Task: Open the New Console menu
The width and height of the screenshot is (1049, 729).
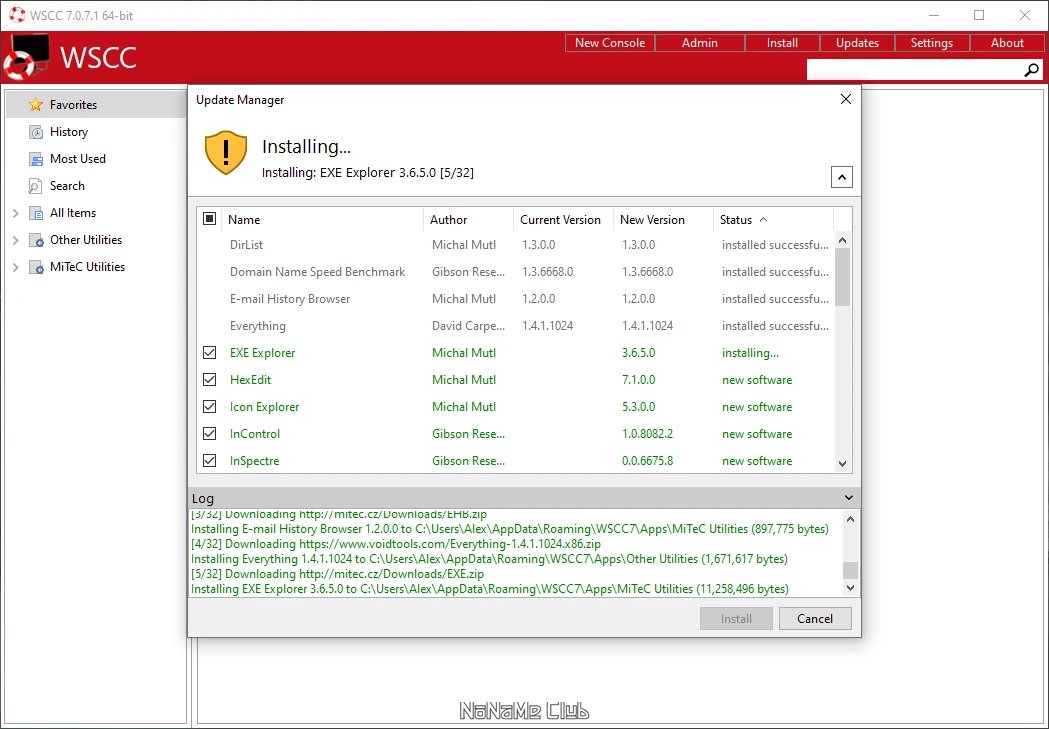Action: (609, 43)
